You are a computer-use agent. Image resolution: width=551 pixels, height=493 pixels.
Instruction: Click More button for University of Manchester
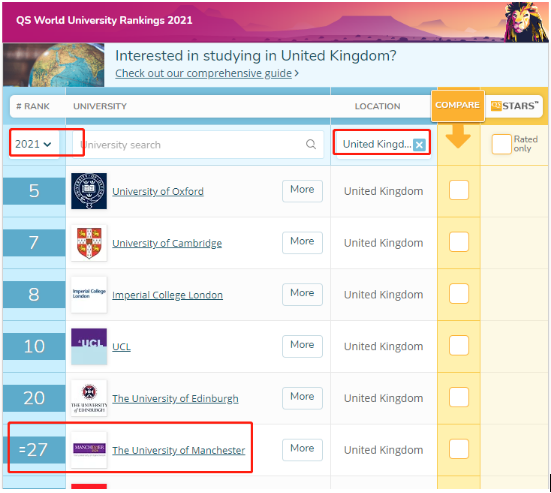(302, 449)
